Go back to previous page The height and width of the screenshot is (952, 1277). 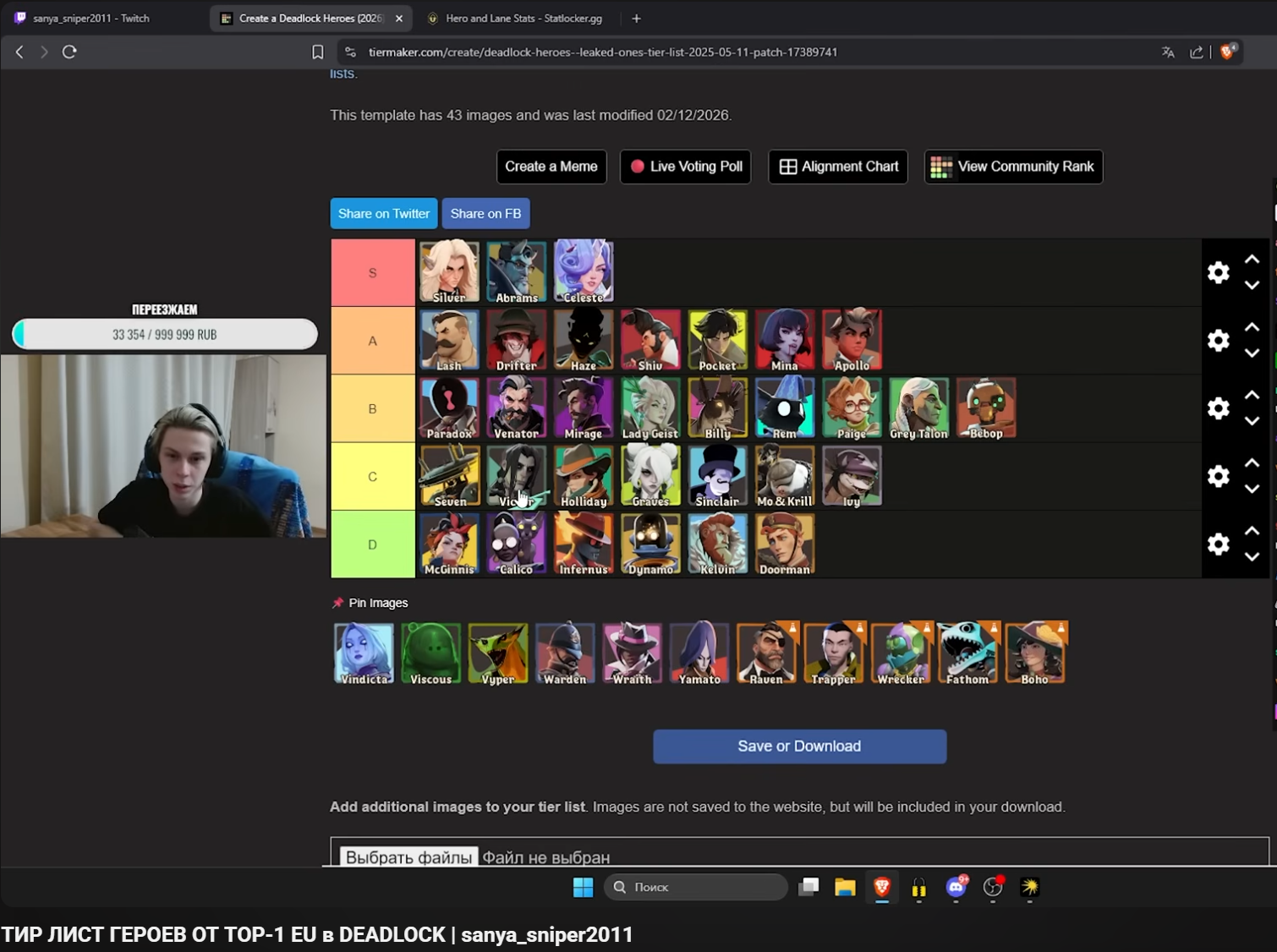(x=19, y=52)
